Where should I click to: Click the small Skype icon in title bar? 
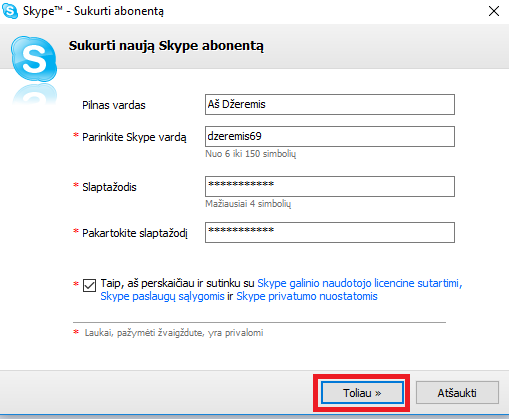[10, 11]
